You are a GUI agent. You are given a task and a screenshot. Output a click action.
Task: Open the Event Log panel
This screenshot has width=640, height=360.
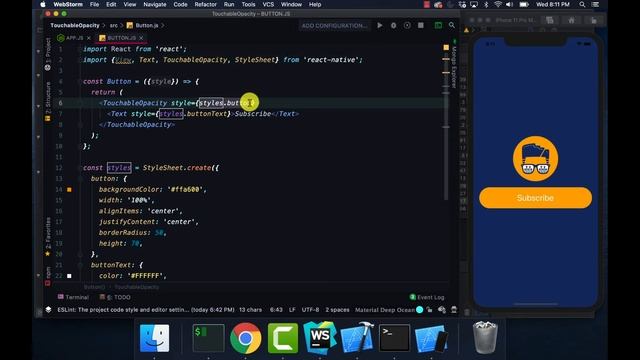click(x=427, y=297)
